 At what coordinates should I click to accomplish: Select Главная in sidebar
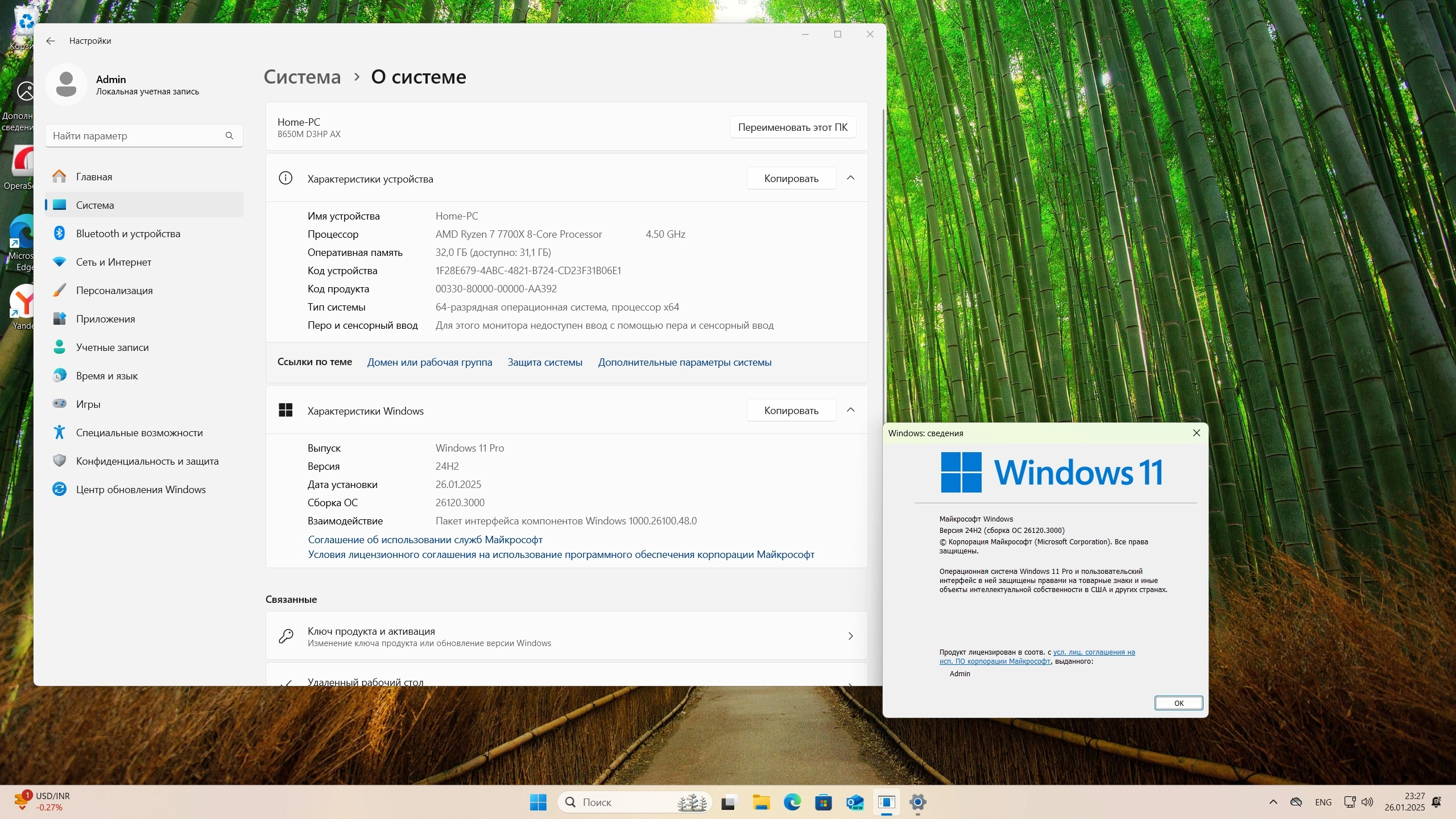pos(94,176)
